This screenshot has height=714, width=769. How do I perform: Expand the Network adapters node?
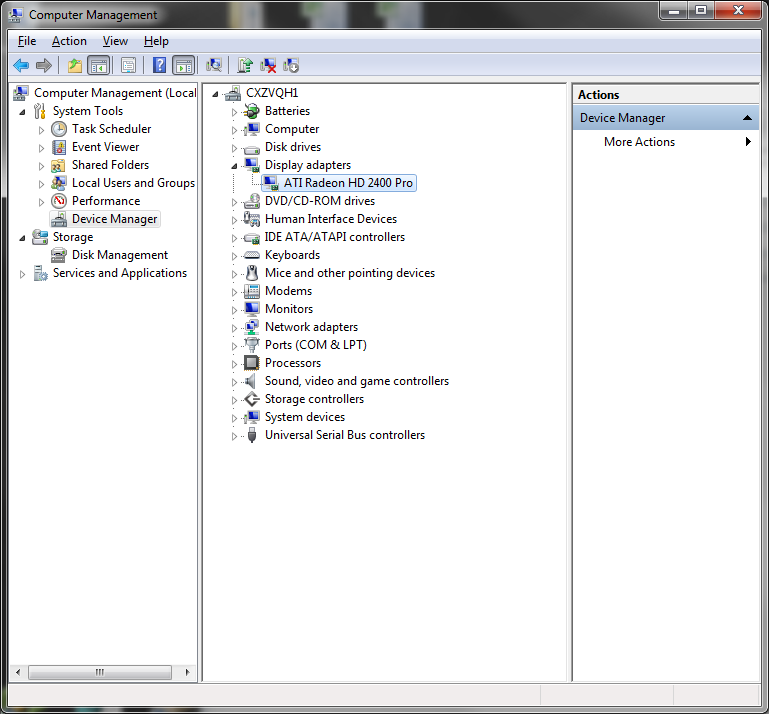pos(235,327)
